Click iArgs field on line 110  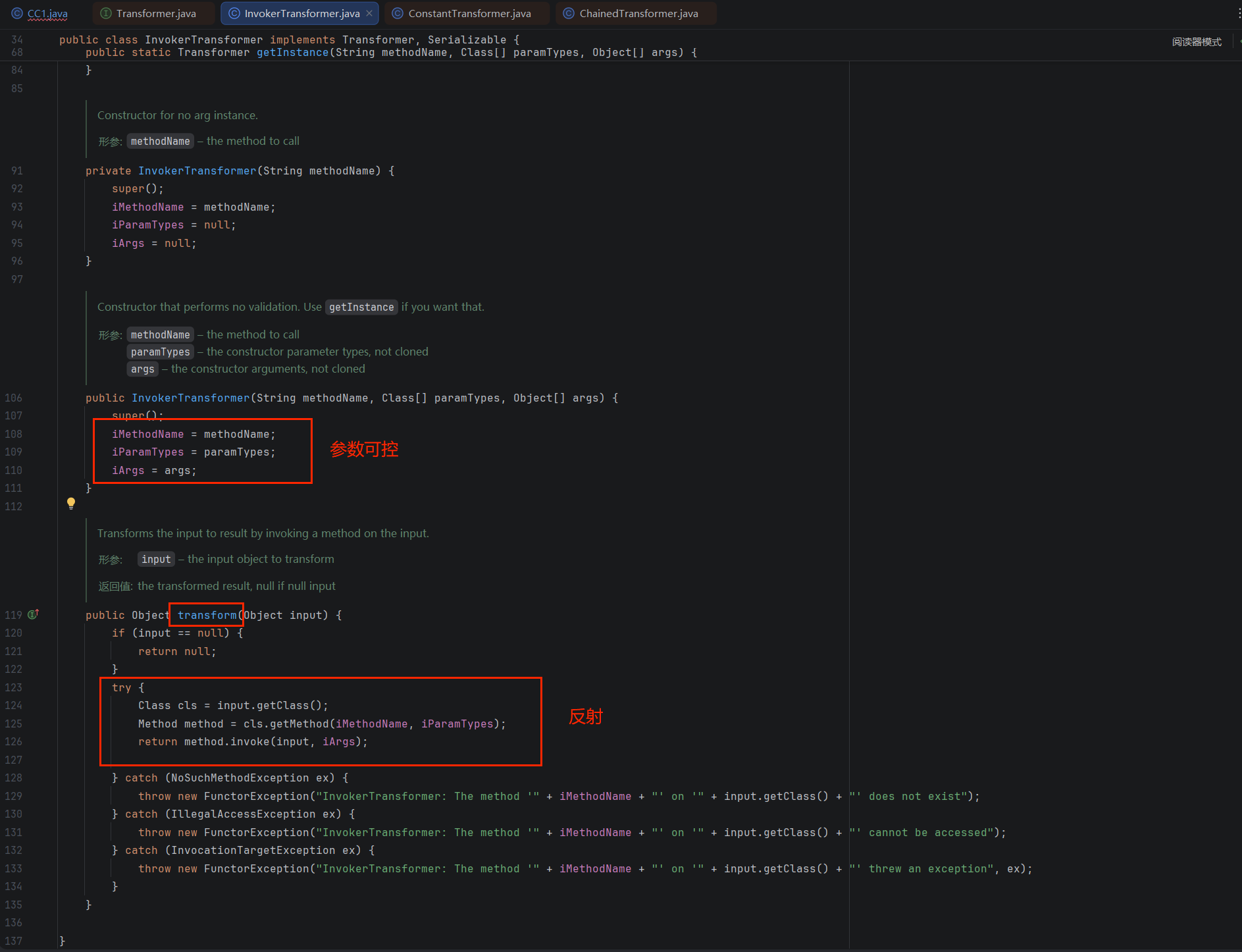click(x=128, y=470)
